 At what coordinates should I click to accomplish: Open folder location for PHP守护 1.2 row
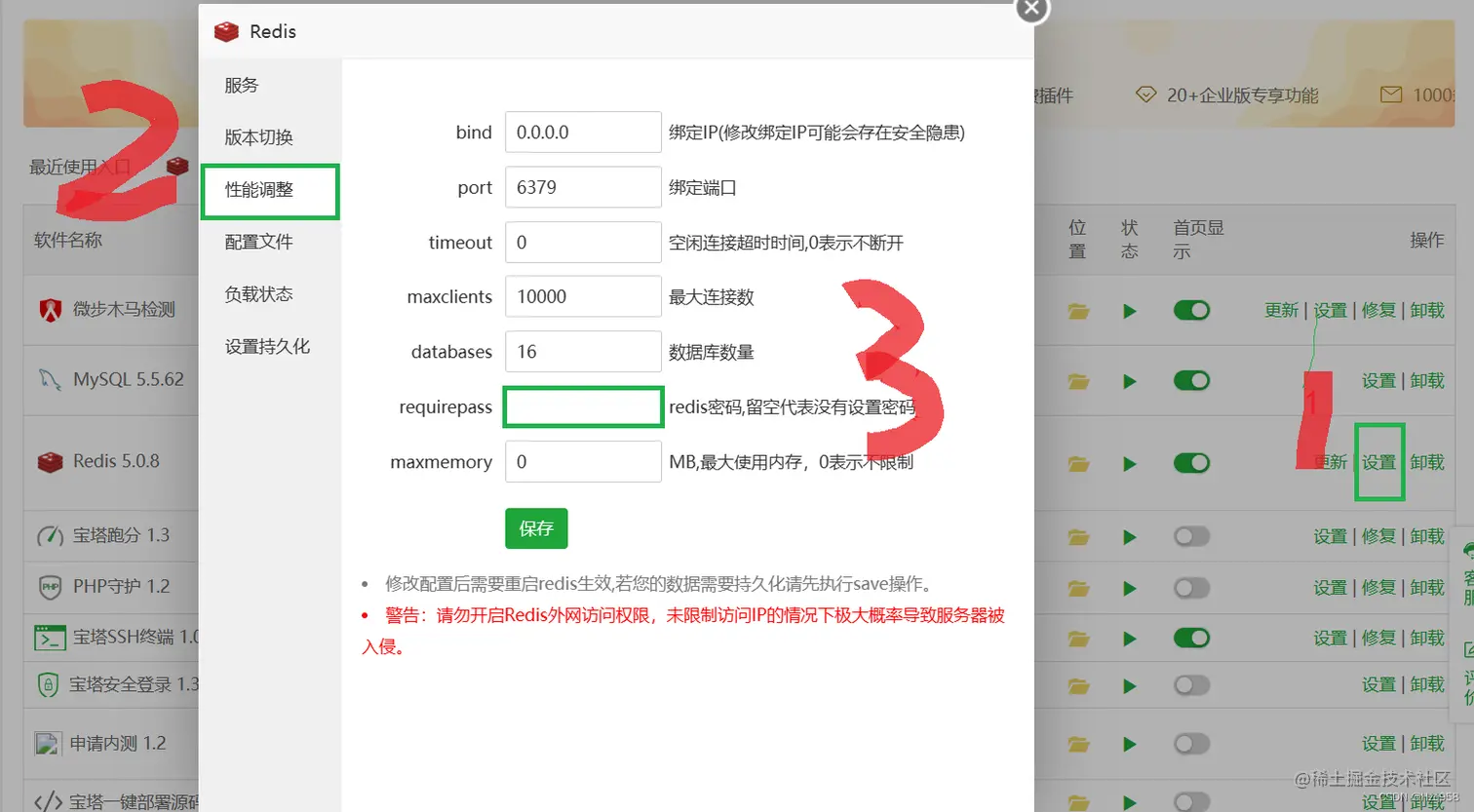point(1078,588)
